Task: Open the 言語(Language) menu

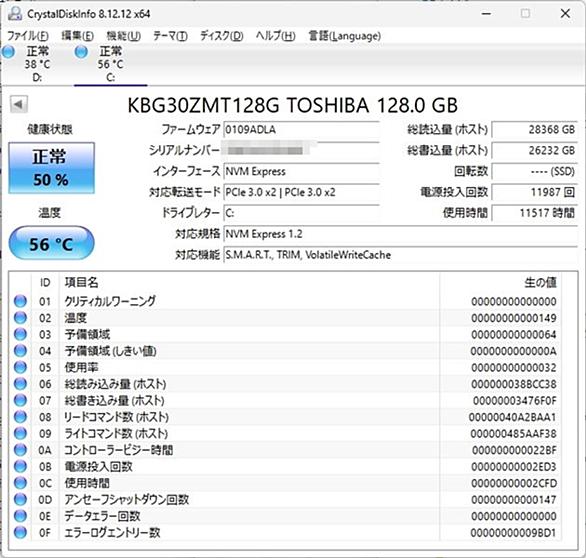Action: pyautogui.click(x=345, y=36)
